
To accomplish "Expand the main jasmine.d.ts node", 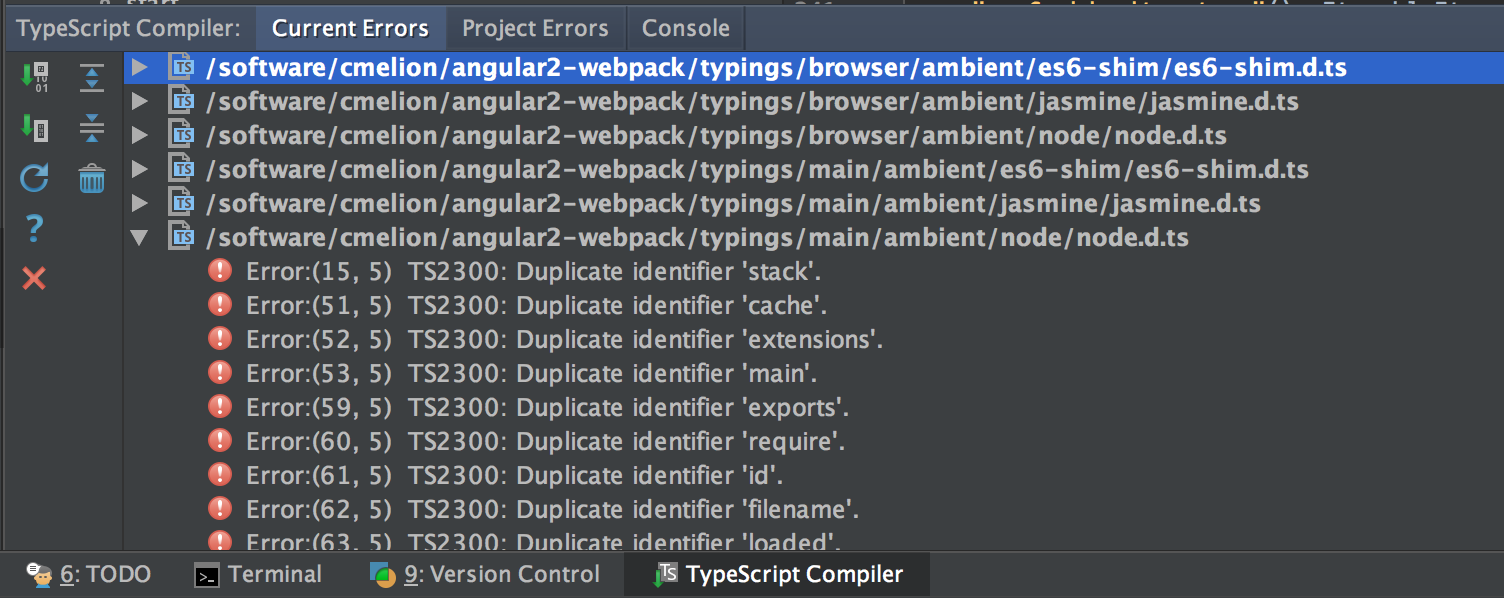I will pyautogui.click(x=140, y=203).
